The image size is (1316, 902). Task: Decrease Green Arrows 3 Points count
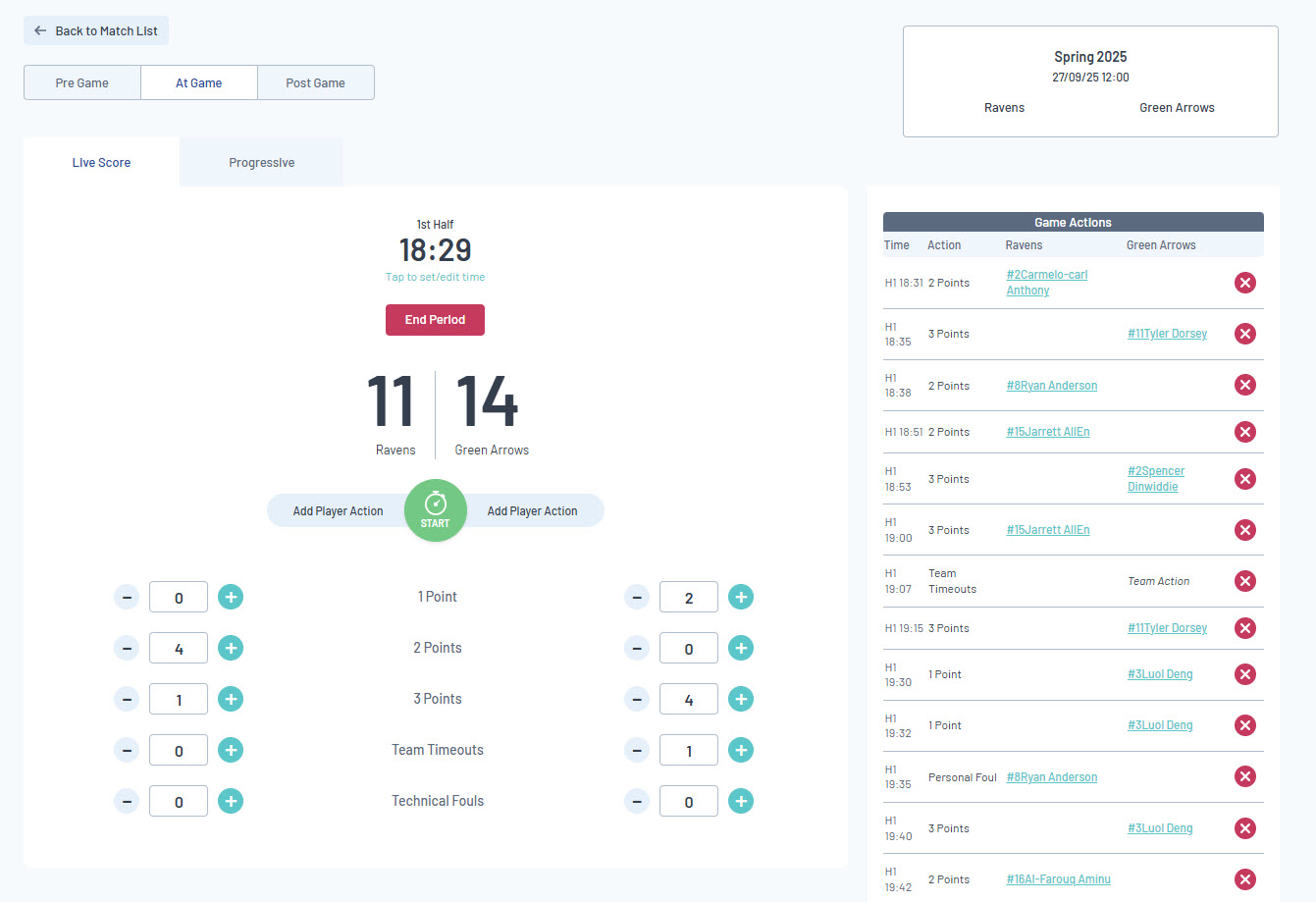pyautogui.click(x=637, y=699)
